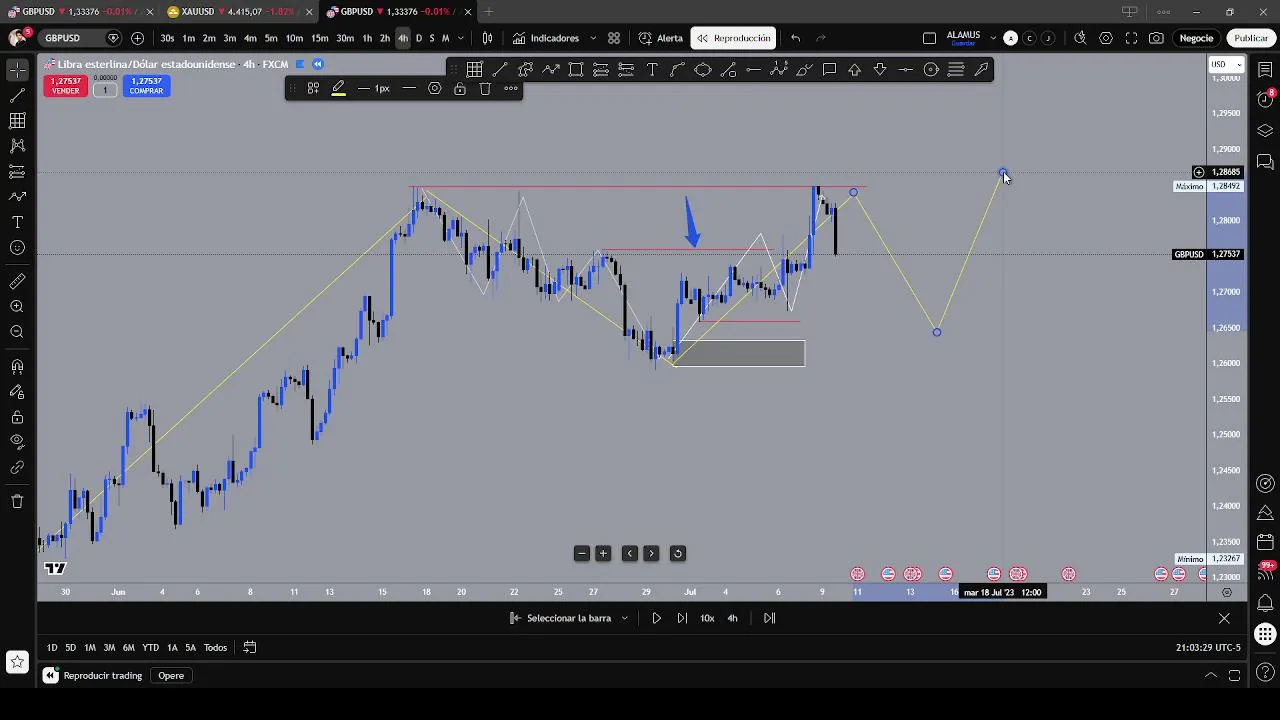Click the red VENDER sell button
This screenshot has height=720, width=1280.
[x=65, y=86]
